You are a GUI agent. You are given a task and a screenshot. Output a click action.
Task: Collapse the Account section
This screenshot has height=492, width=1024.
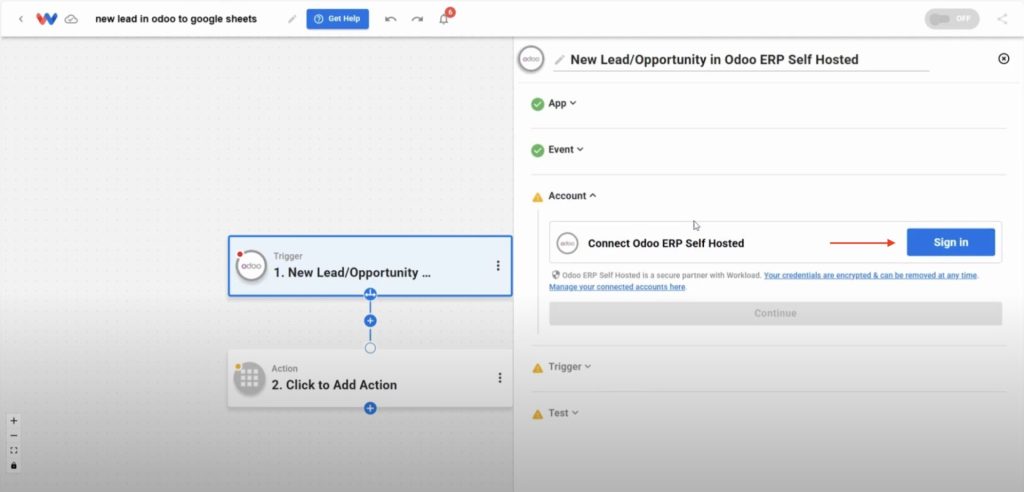572,196
